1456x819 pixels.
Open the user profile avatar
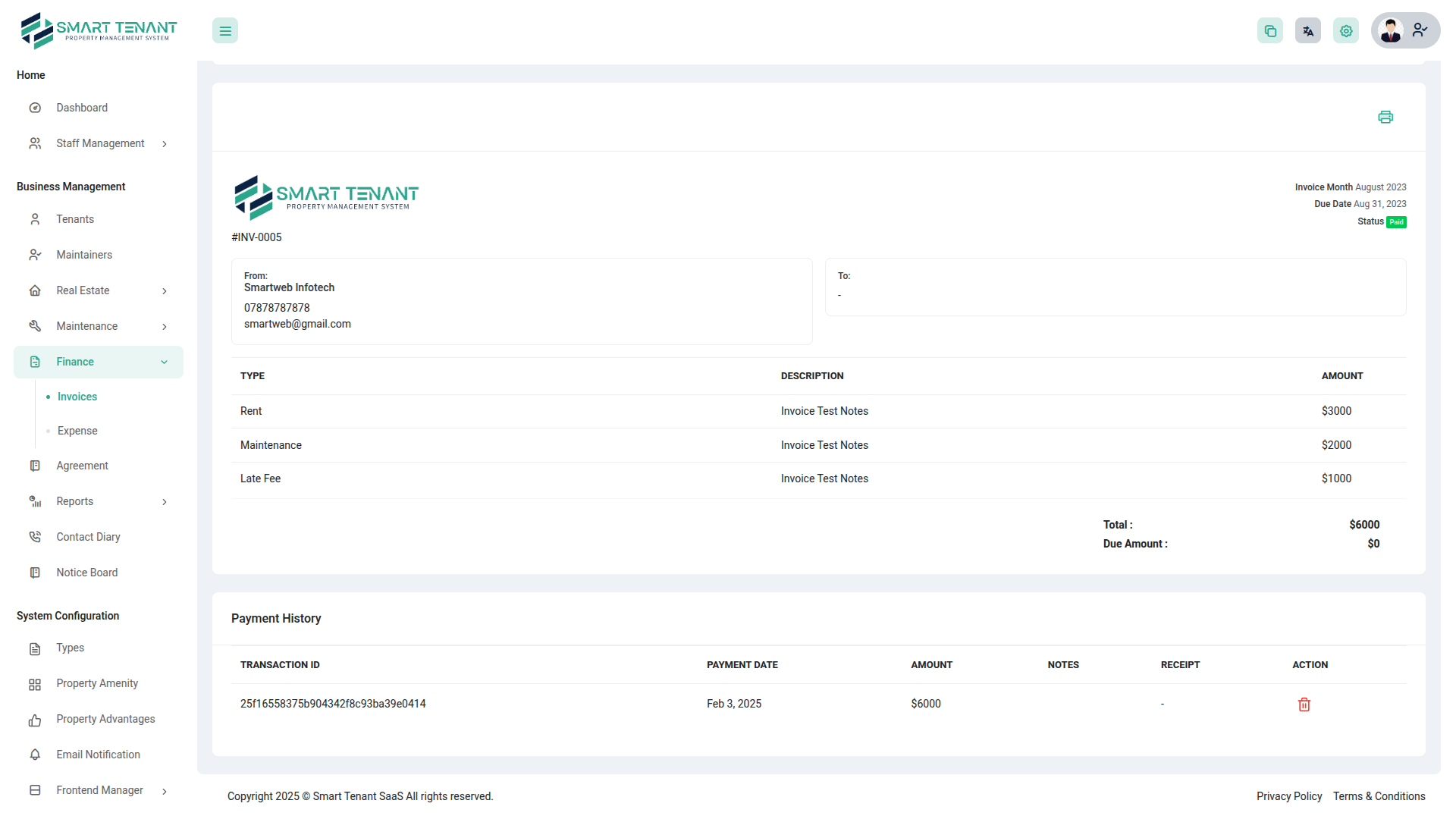point(1391,30)
